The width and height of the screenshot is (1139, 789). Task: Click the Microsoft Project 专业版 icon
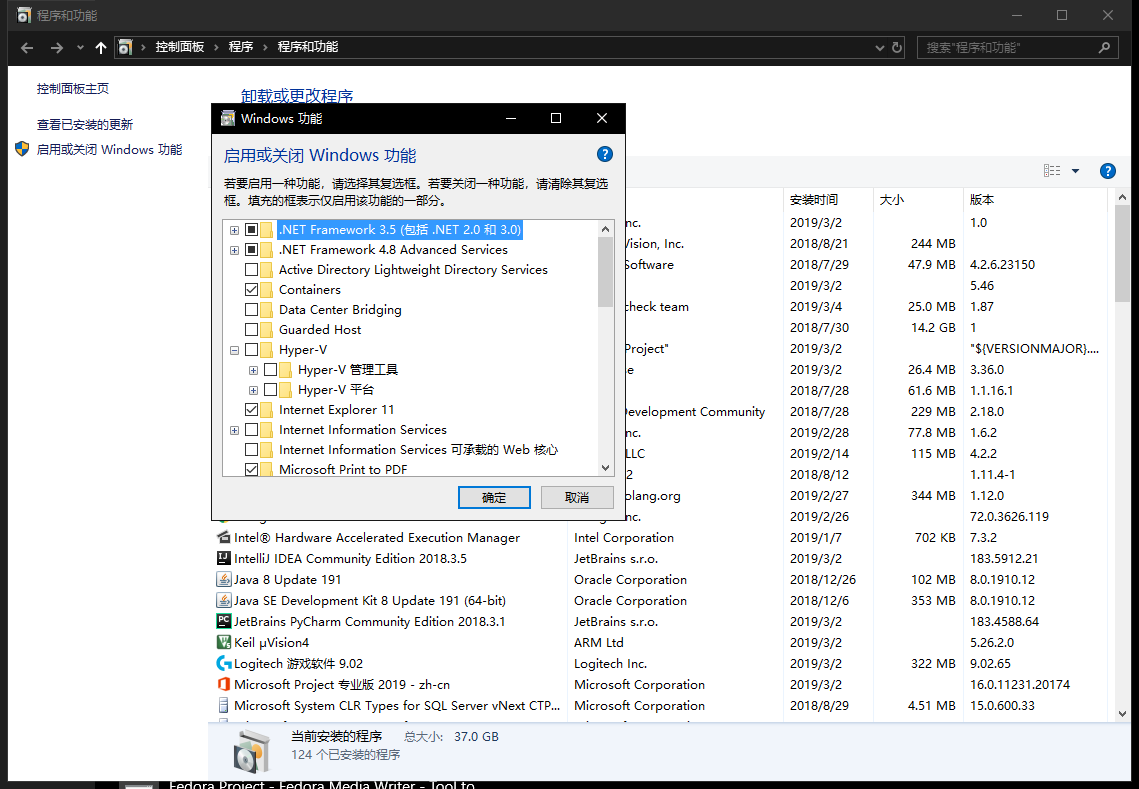pyautogui.click(x=224, y=684)
